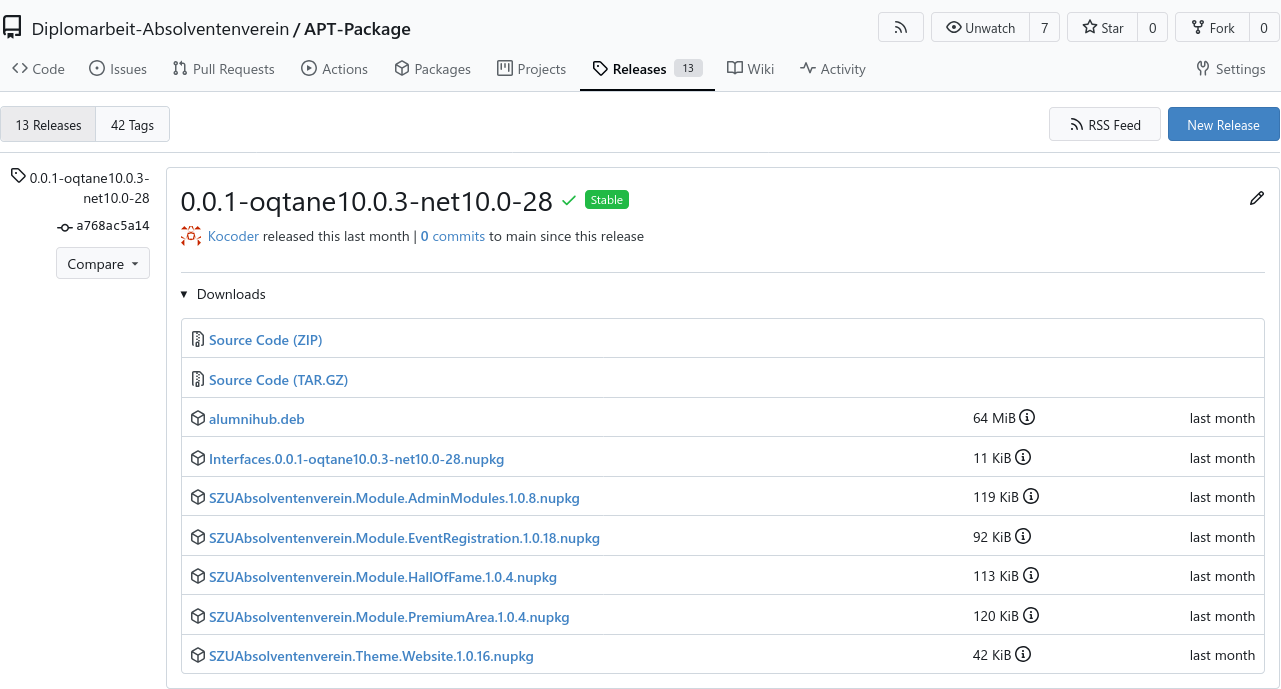Show info icon details for alumnihub.deb size

(1029, 417)
